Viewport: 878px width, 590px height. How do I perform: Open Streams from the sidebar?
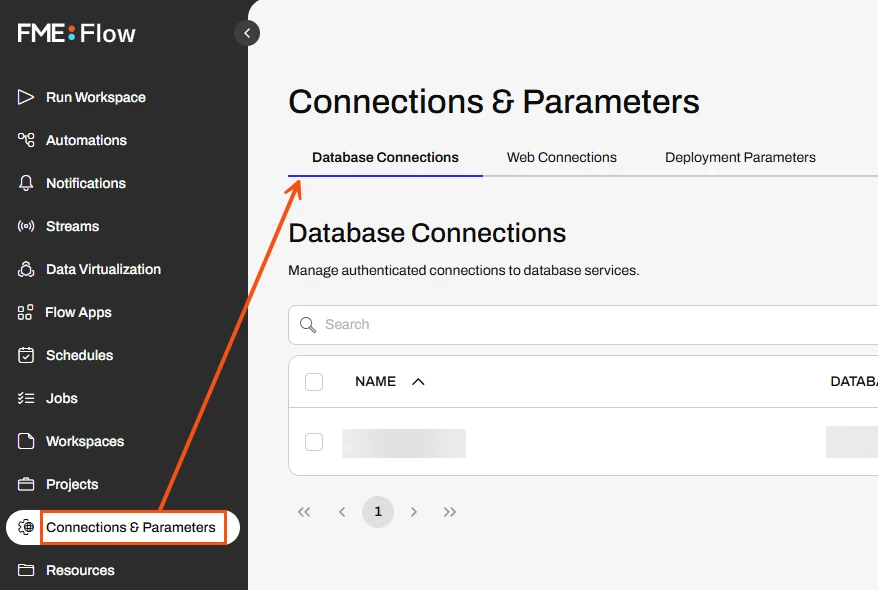pos(72,226)
